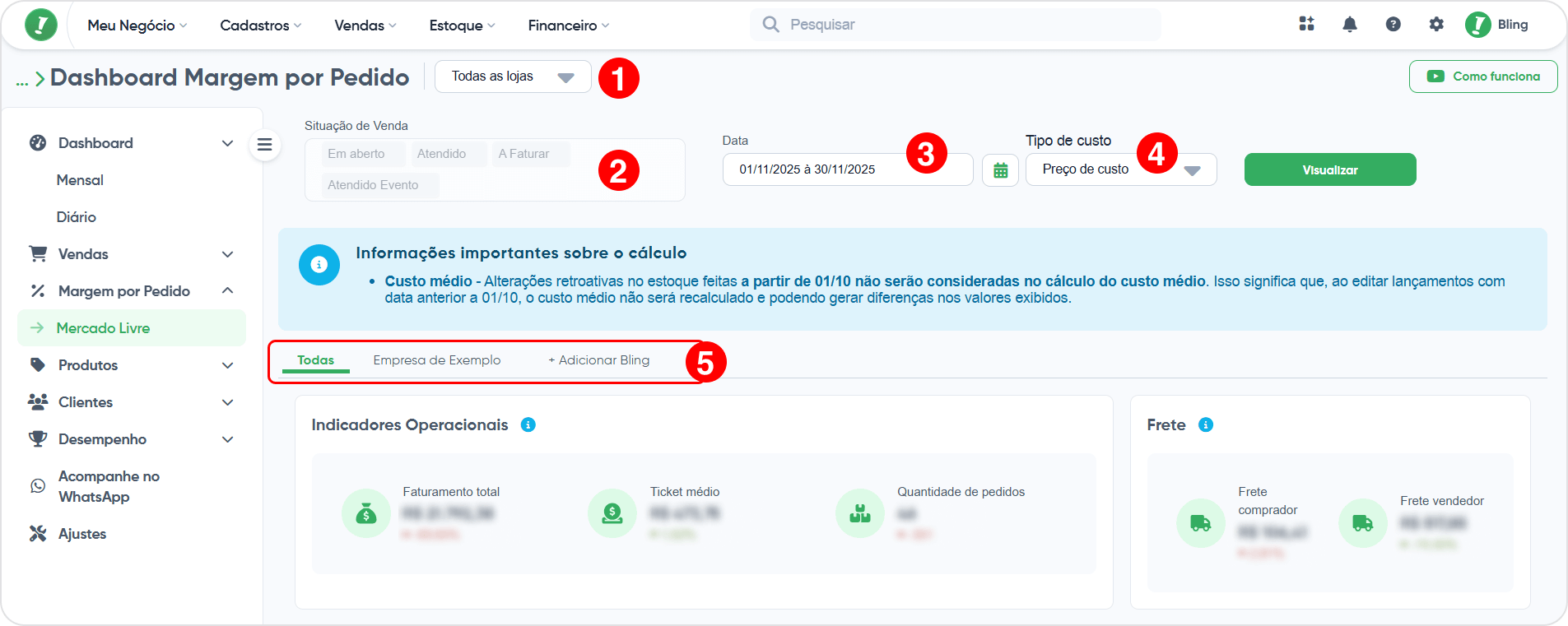Click the Margem por Pedido percent icon
Screen dimensions: 1568x626
point(38,291)
